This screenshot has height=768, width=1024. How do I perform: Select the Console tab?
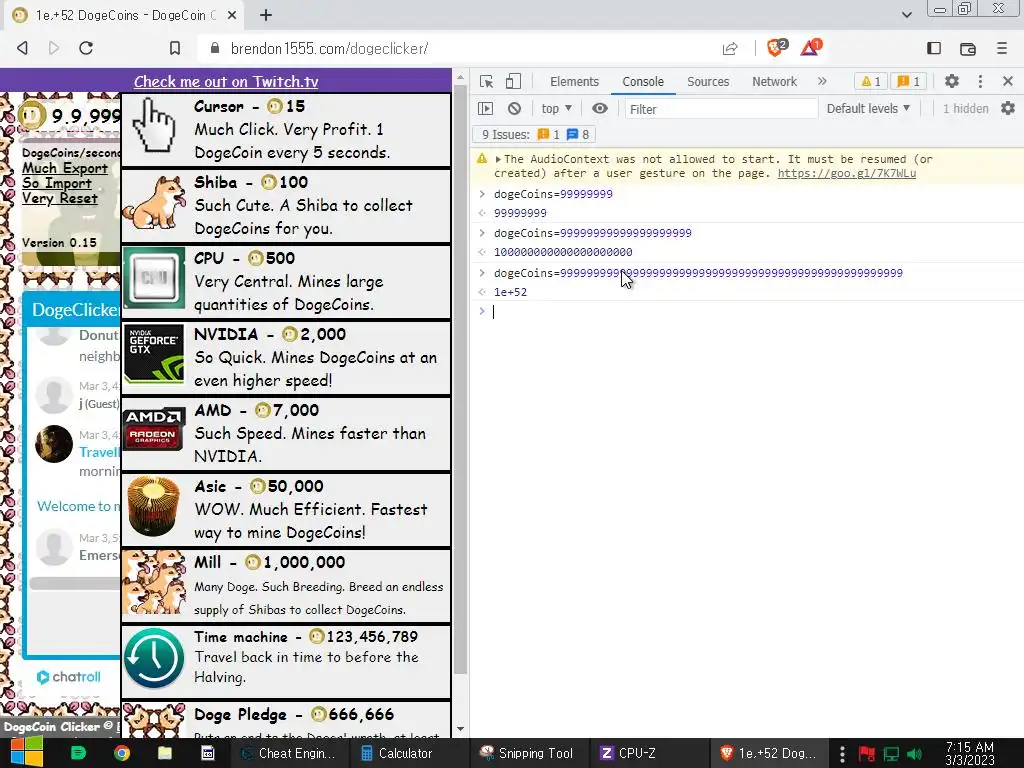pyautogui.click(x=643, y=82)
